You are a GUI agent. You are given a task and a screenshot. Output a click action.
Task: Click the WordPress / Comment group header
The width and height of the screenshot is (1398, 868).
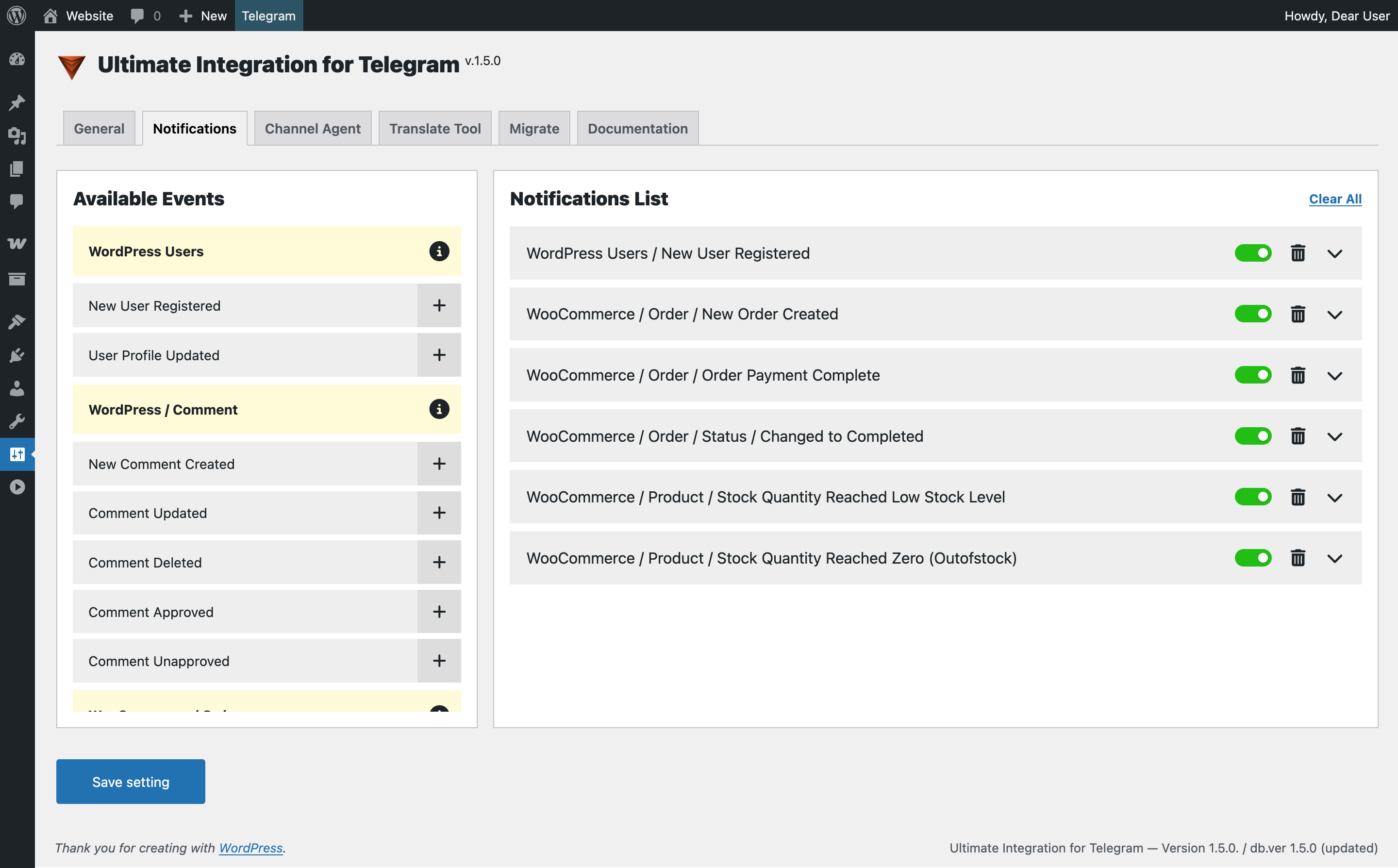tap(267, 409)
